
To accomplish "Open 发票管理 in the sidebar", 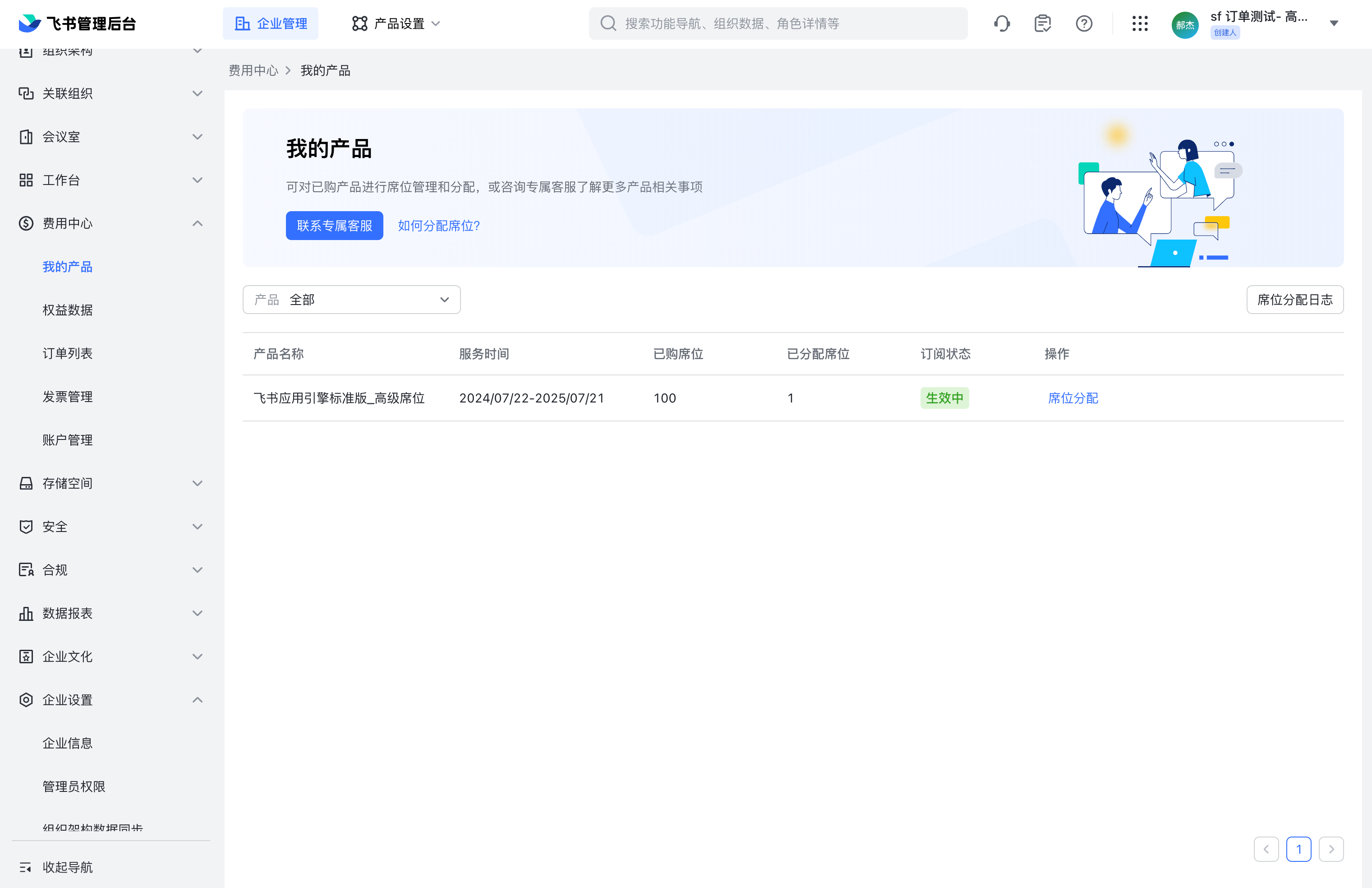I will 67,397.
